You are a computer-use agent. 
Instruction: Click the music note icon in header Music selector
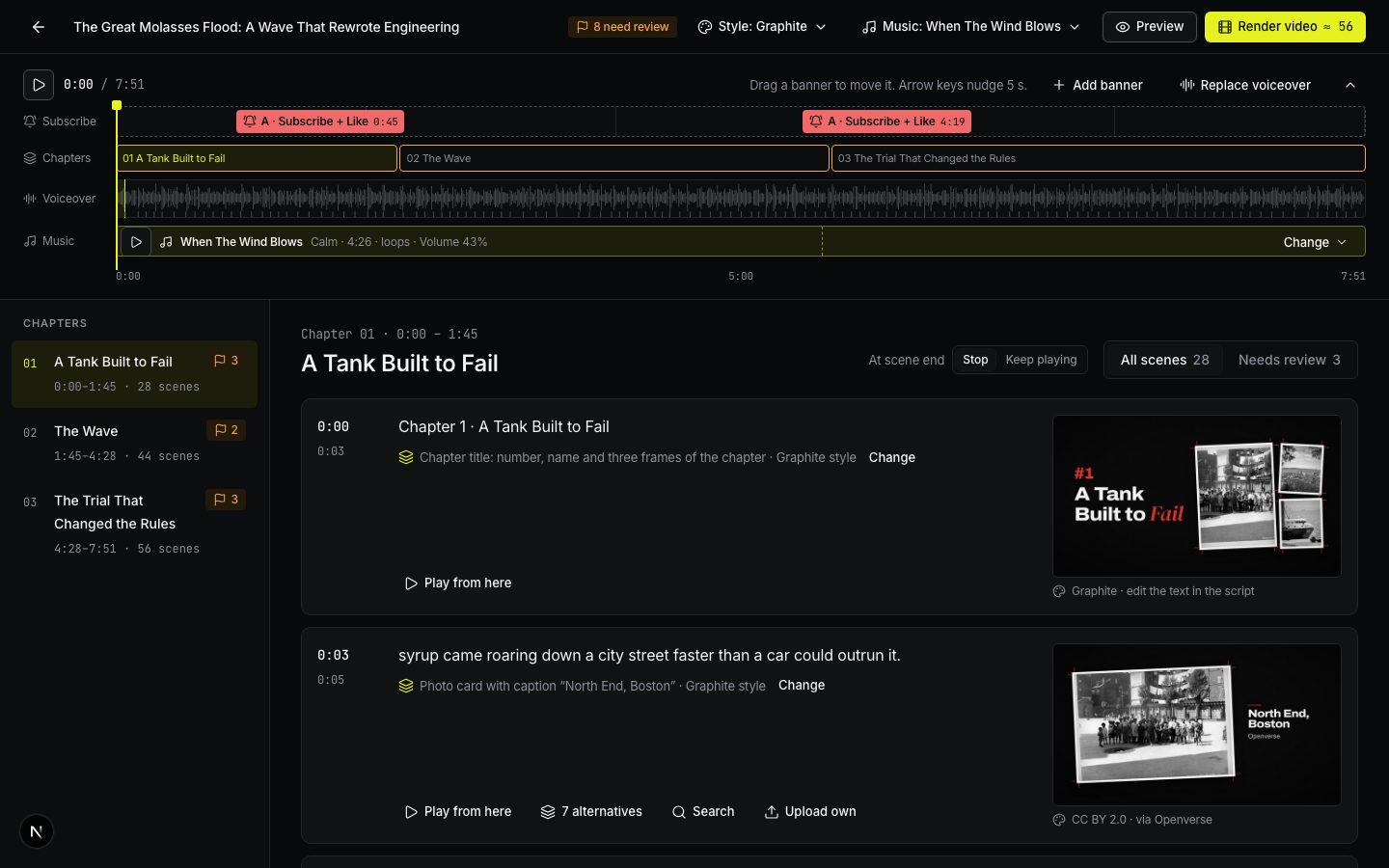click(869, 27)
